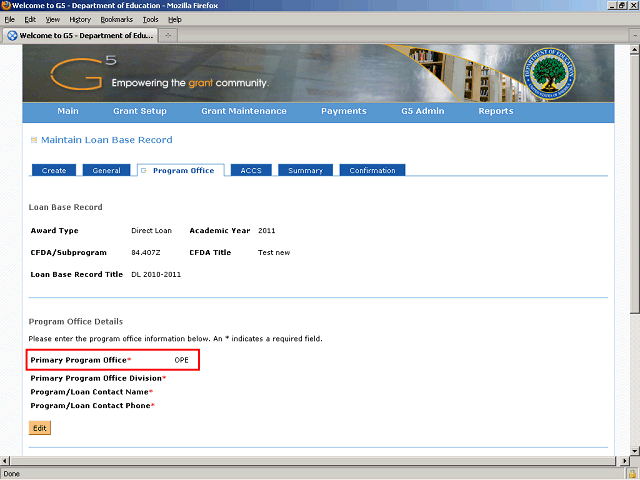Open the Bookmarks menu
The height and width of the screenshot is (480, 640).
pos(117,20)
